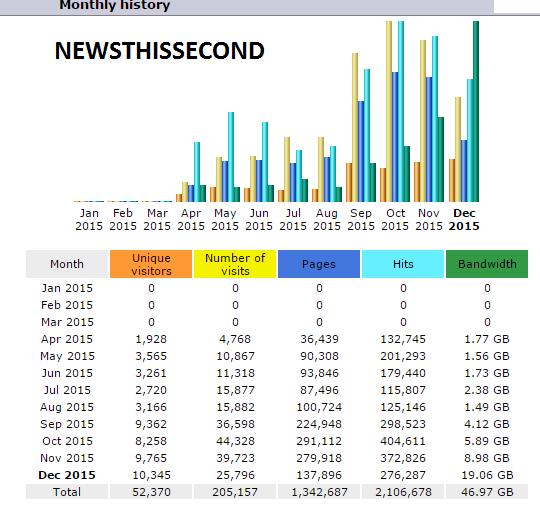
Task: Click the Jan 2015 table row label
Action: click(67, 288)
